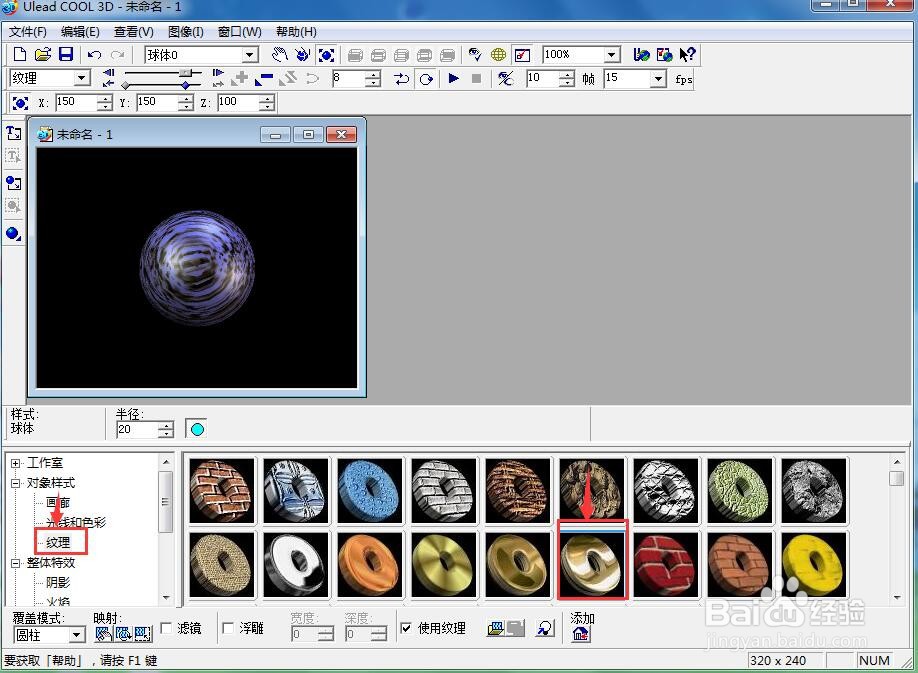Click the cyan sphere color swatch
The width and height of the screenshot is (918, 673).
[x=197, y=429]
